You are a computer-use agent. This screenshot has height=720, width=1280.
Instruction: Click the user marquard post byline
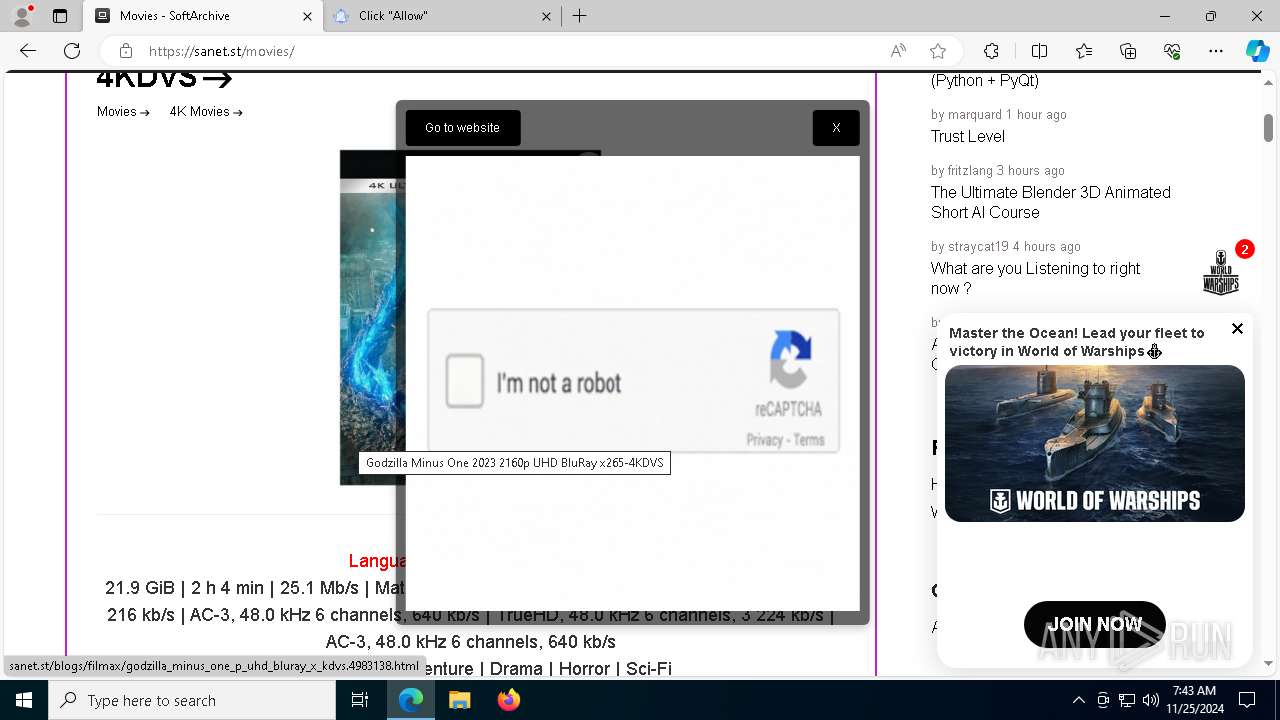pos(998,114)
